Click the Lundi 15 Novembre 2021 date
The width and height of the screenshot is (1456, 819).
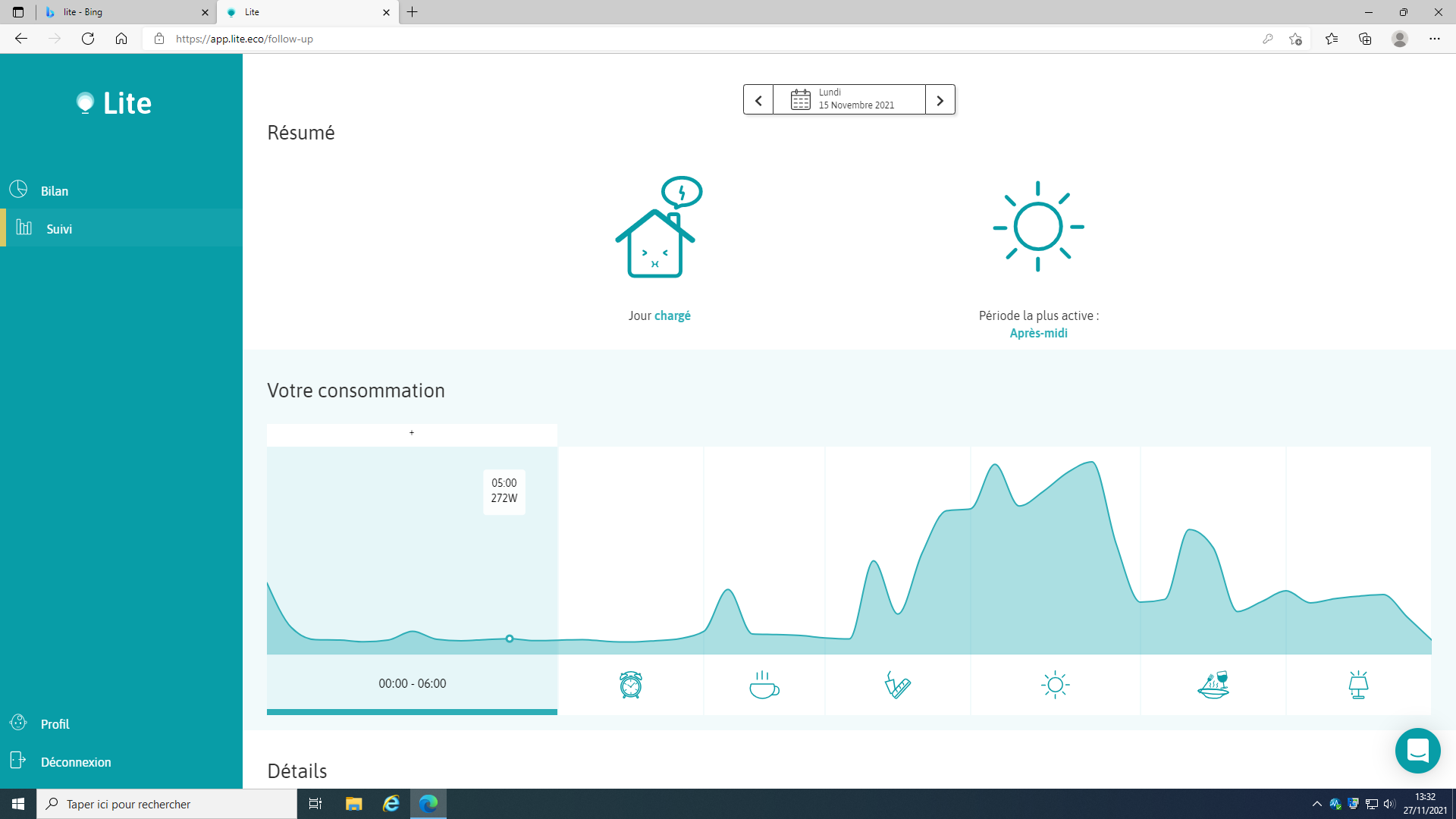(x=856, y=99)
